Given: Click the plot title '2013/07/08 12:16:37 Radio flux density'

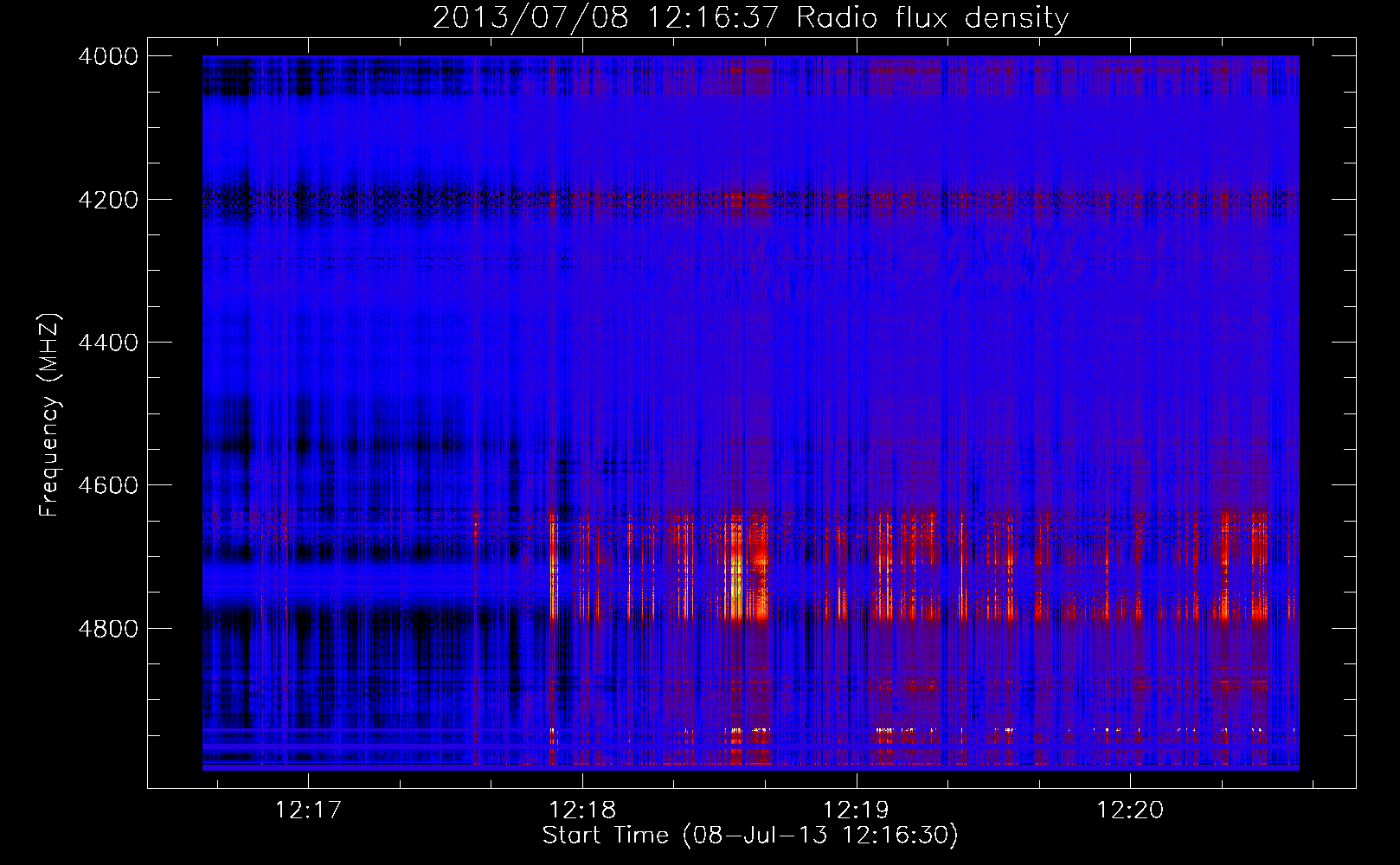Looking at the screenshot, I should [750, 17].
